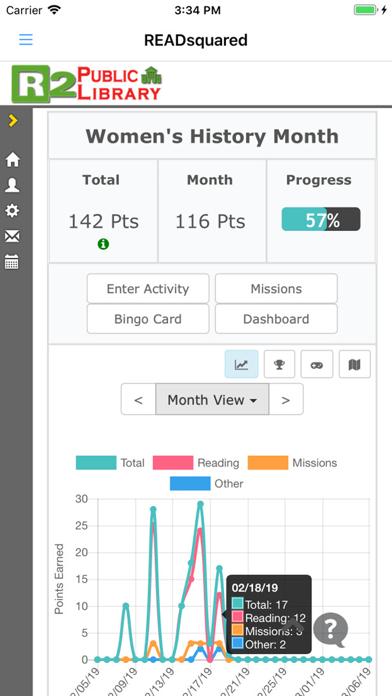
Task: Open settings gear in sidebar
Action: tap(12, 210)
